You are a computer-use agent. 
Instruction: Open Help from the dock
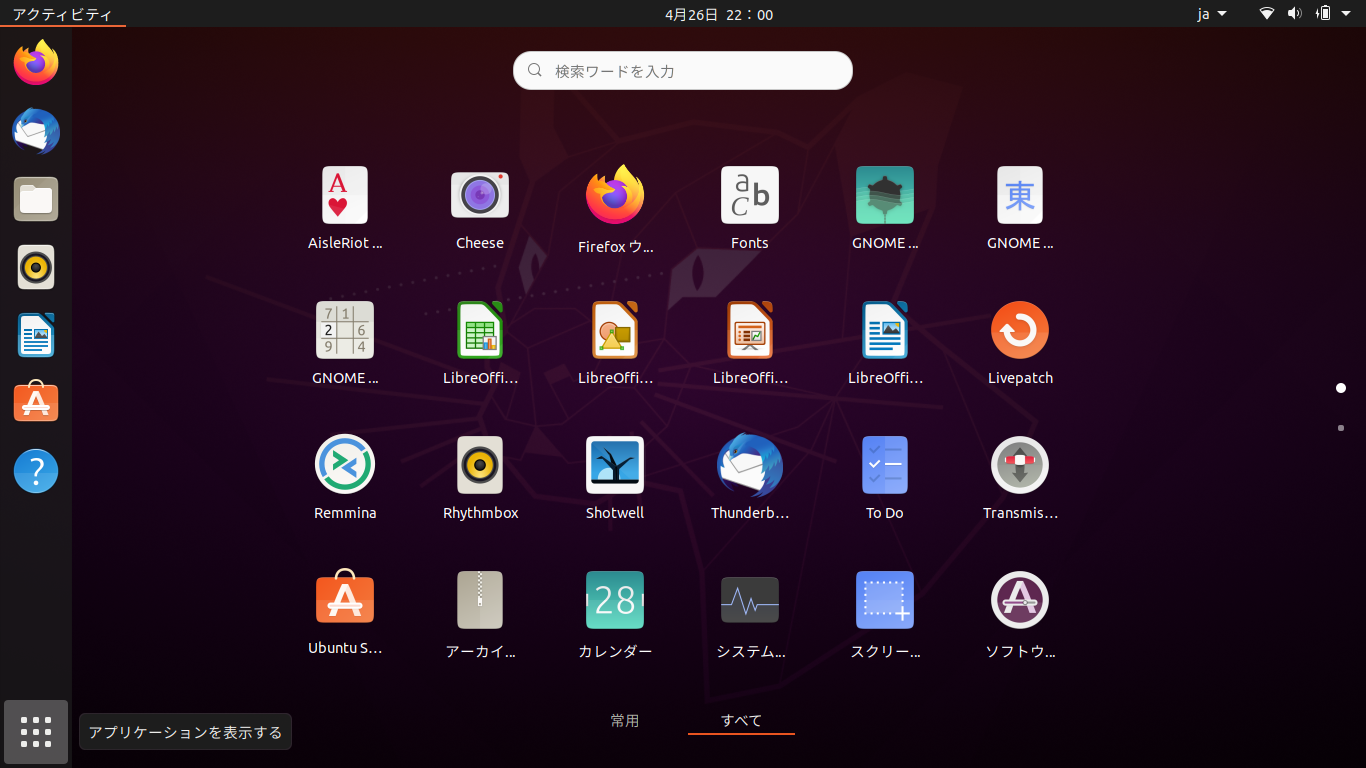click(36, 471)
